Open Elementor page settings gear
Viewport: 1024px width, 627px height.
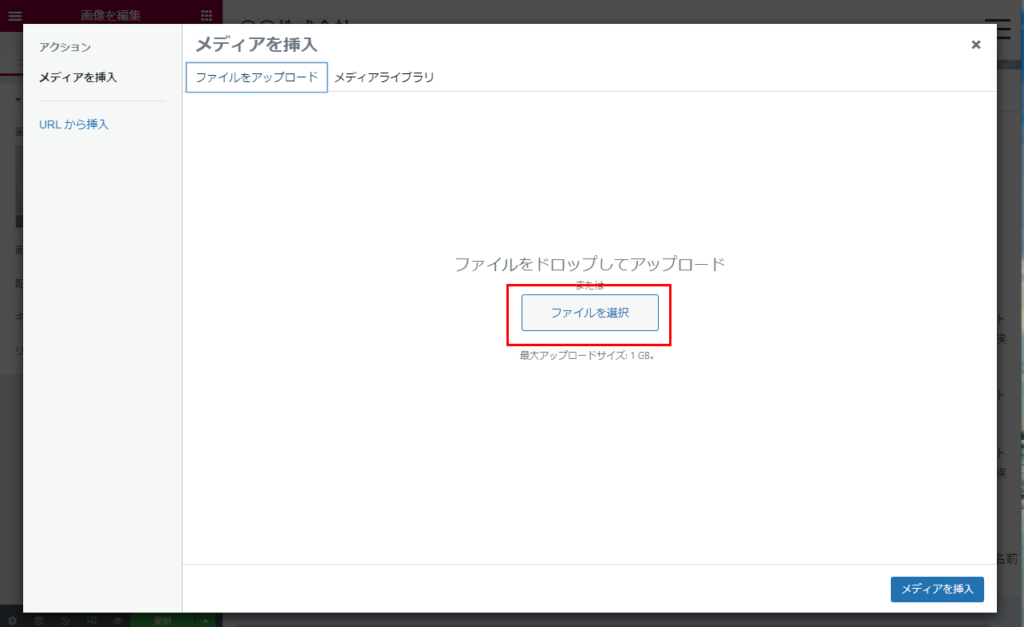13,620
